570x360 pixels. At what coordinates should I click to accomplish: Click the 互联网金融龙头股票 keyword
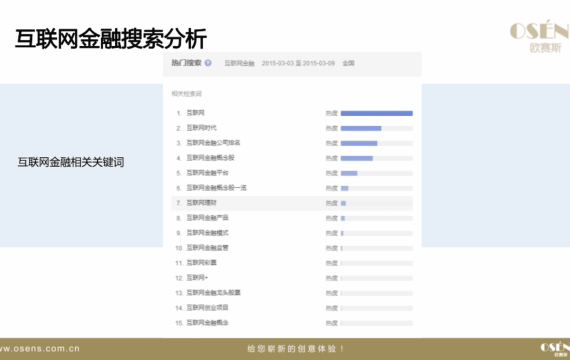click(213, 293)
